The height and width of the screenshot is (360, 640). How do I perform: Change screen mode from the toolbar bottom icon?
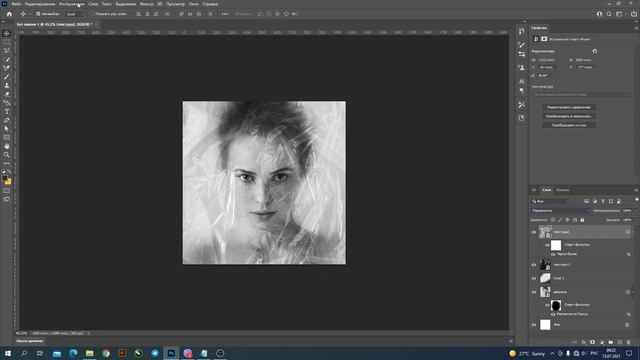coord(7,199)
